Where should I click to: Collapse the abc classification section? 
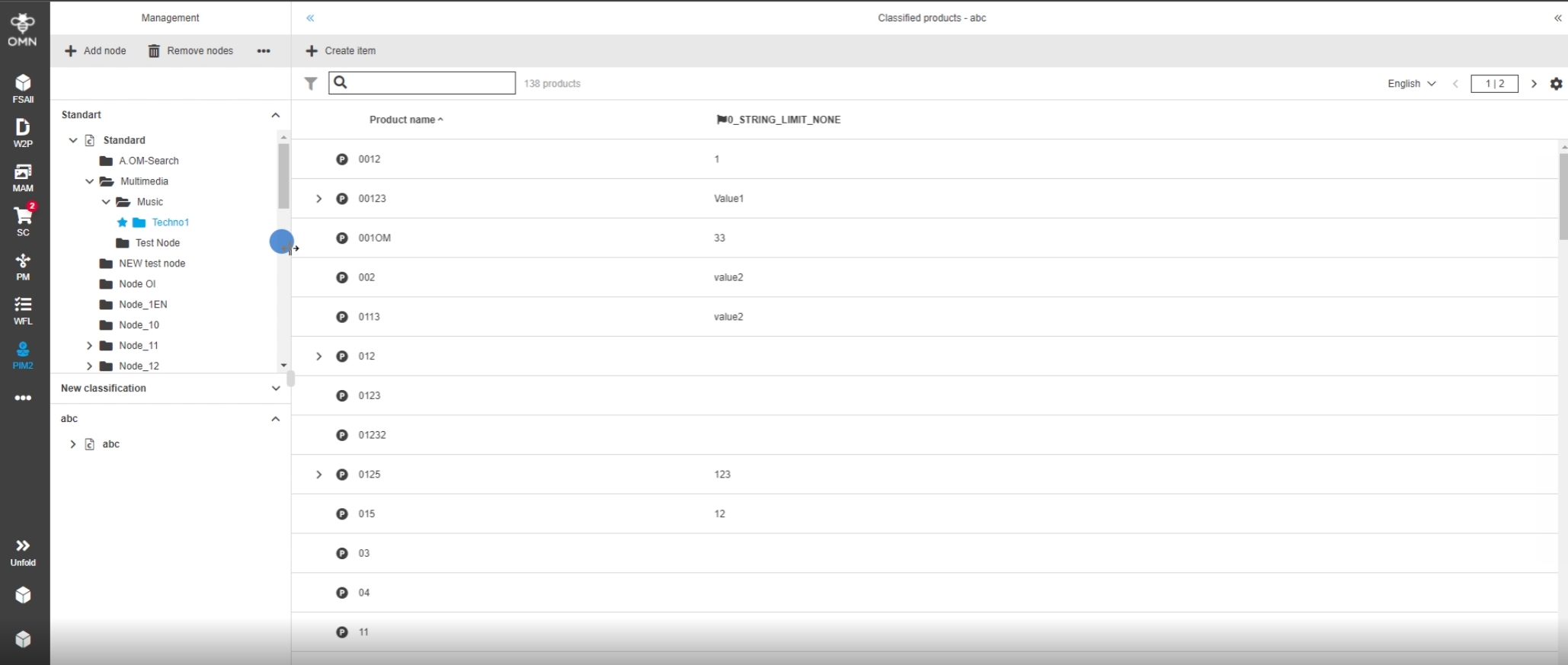pos(276,419)
